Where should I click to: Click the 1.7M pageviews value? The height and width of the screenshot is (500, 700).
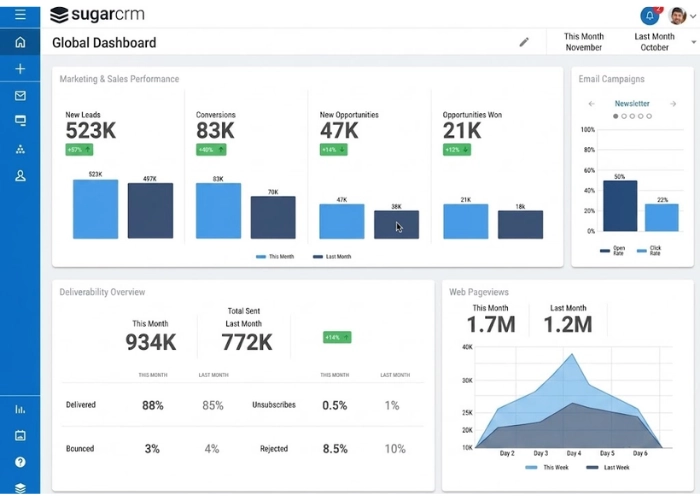[491, 324]
